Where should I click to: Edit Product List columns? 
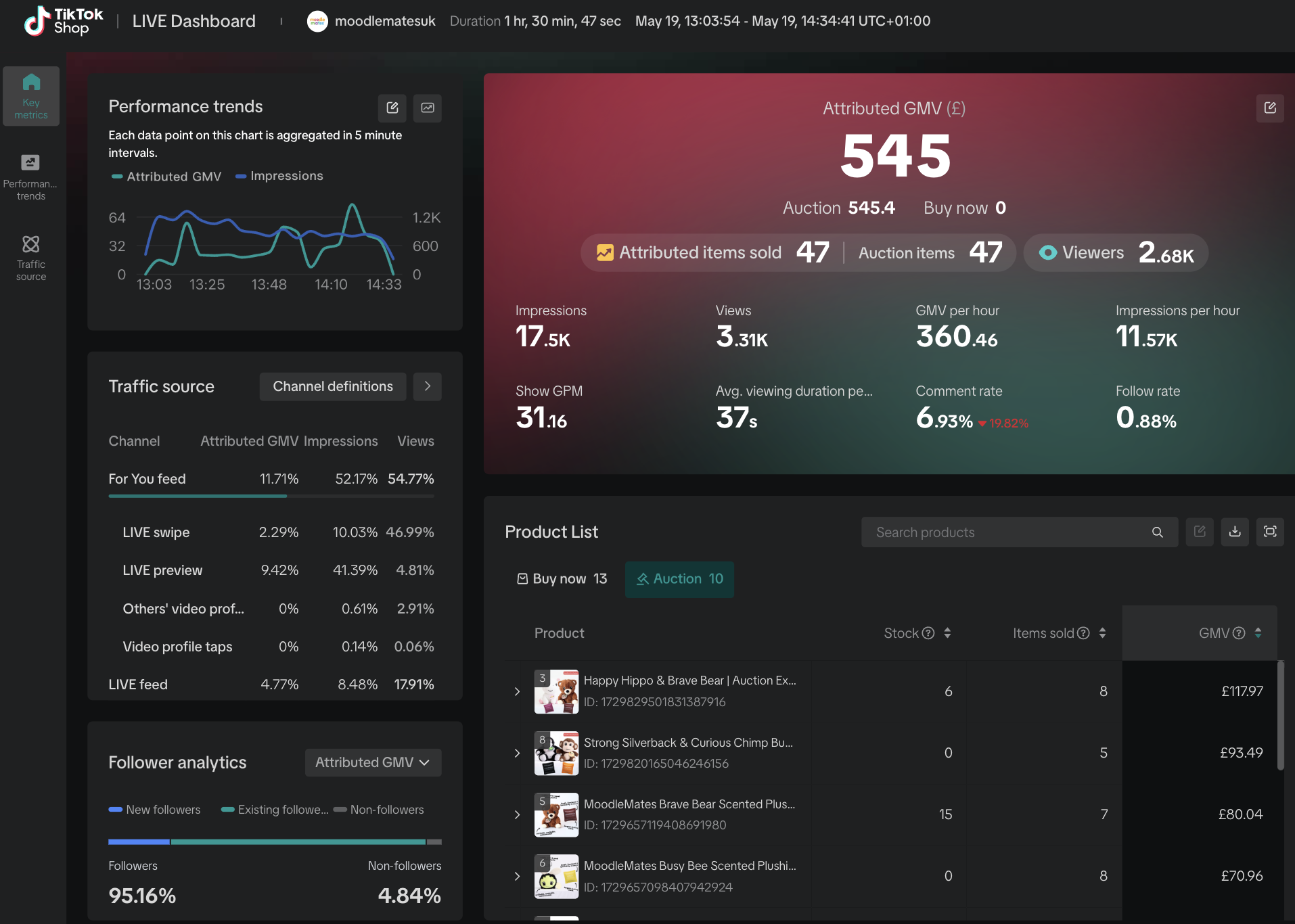pos(1200,532)
